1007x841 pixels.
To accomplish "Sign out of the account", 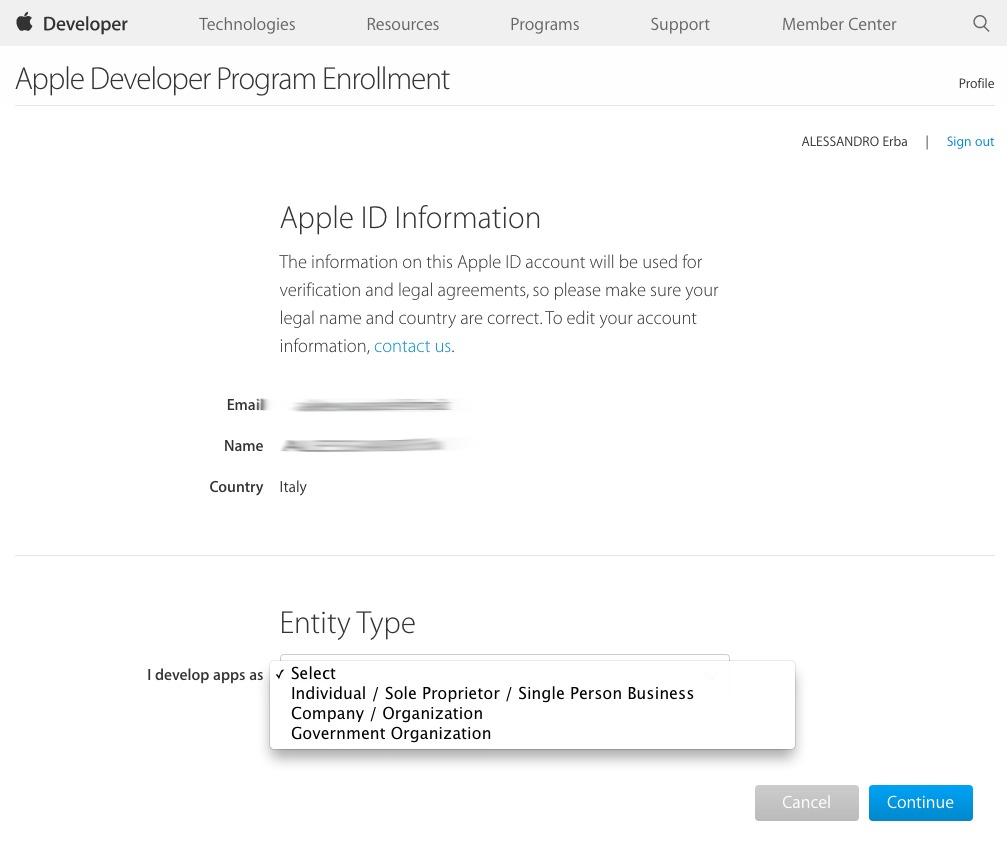I will [970, 142].
